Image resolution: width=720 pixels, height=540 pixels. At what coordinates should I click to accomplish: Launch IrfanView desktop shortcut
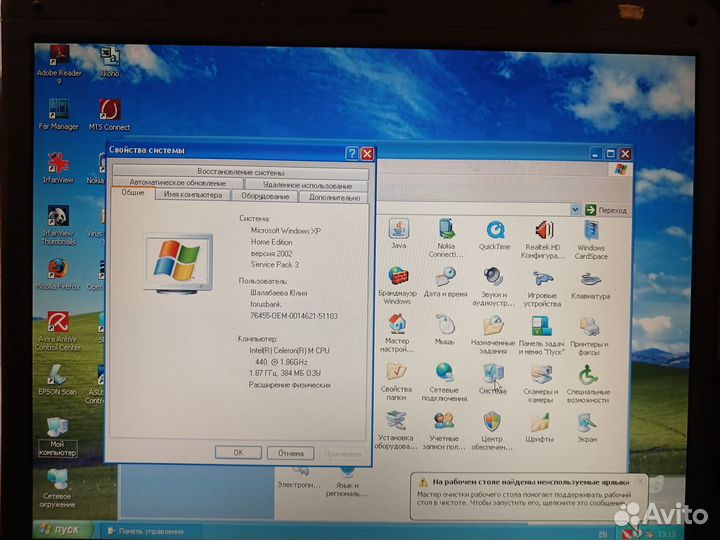click(x=58, y=168)
